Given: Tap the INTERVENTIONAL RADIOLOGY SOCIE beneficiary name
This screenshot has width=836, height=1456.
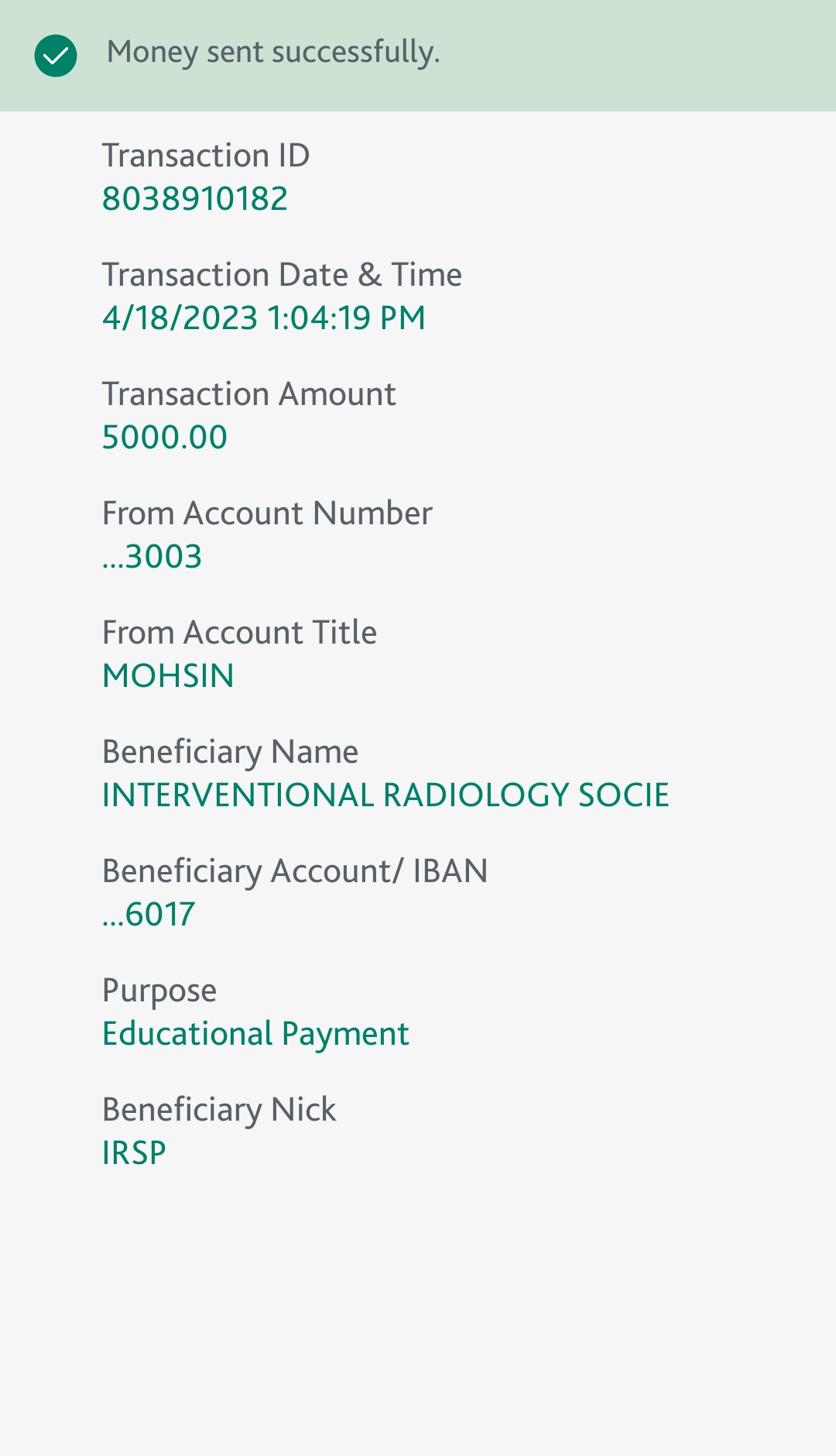Looking at the screenshot, I should tap(385, 795).
